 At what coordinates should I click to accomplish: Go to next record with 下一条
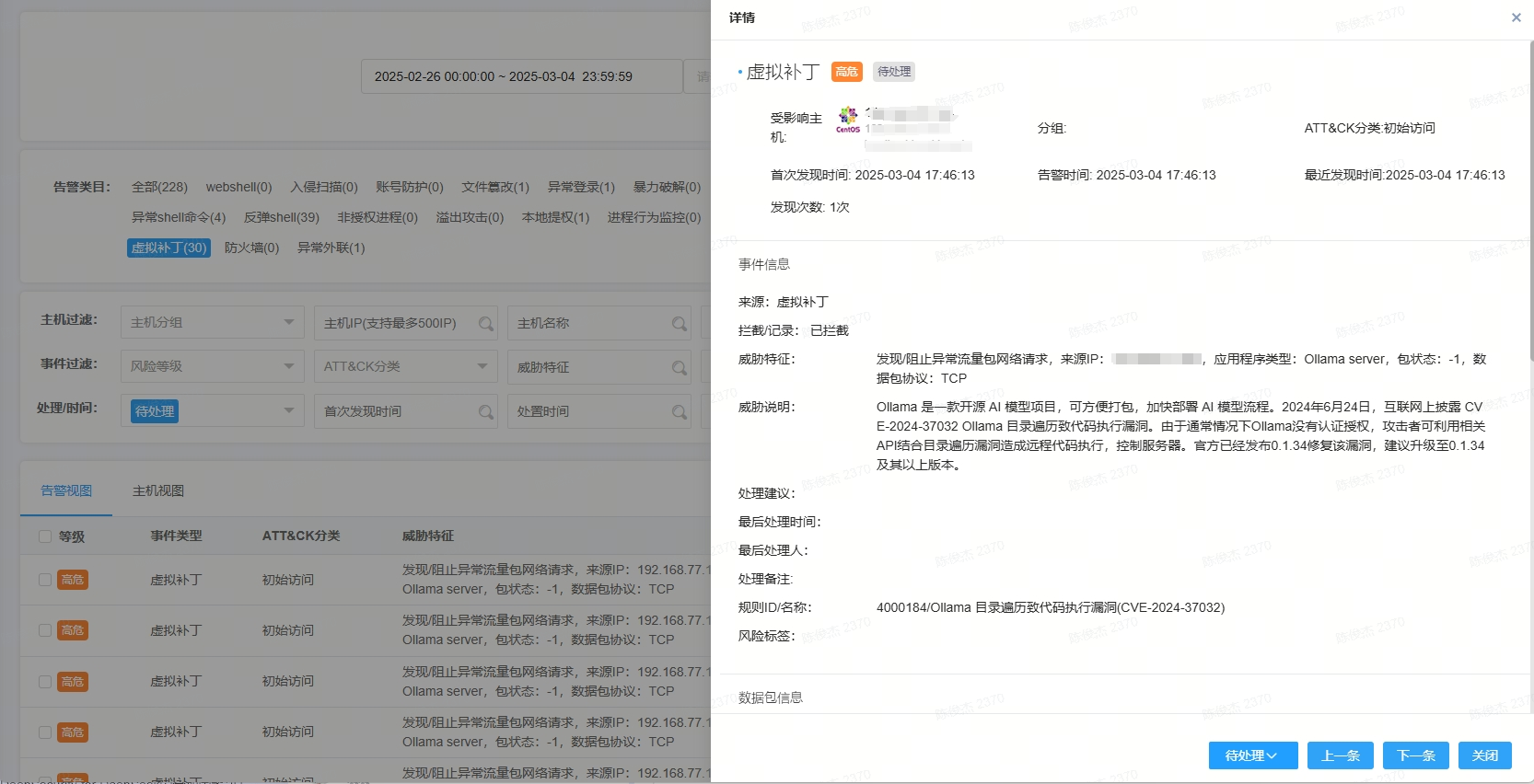tap(1415, 755)
